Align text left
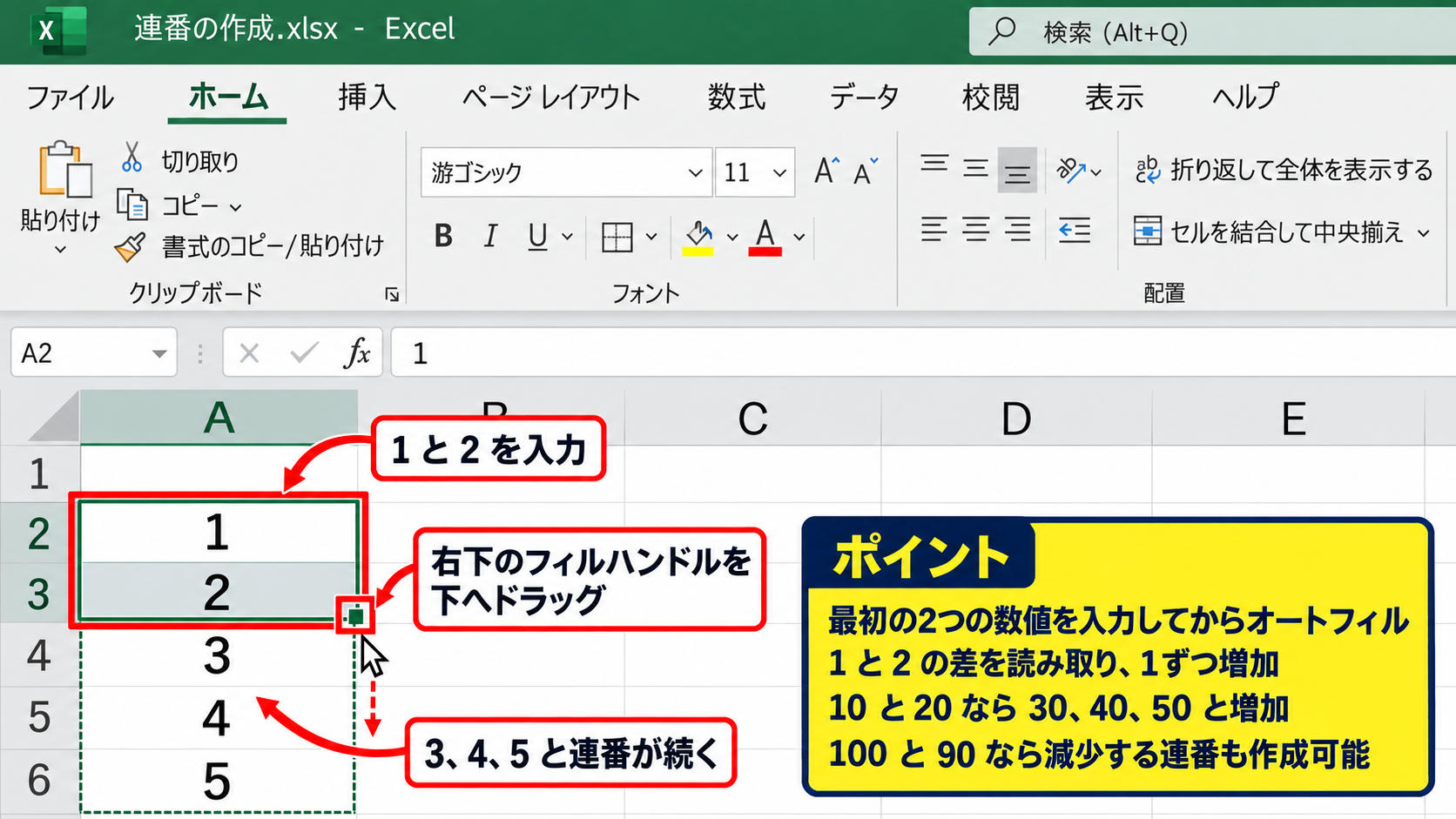This screenshot has height=819, width=1456. tap(934, 230)
